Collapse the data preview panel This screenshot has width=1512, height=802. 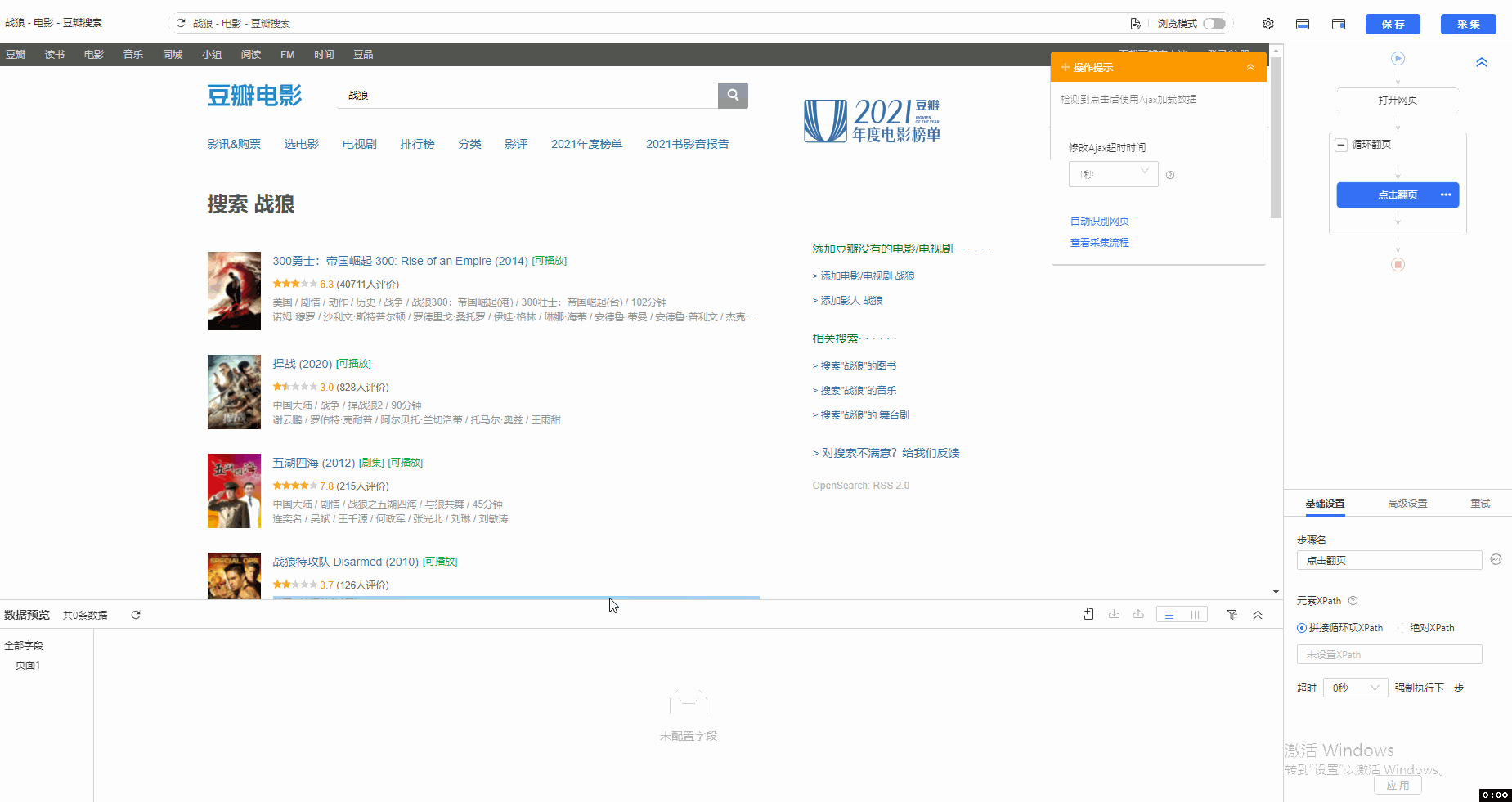click(1258, 615)
